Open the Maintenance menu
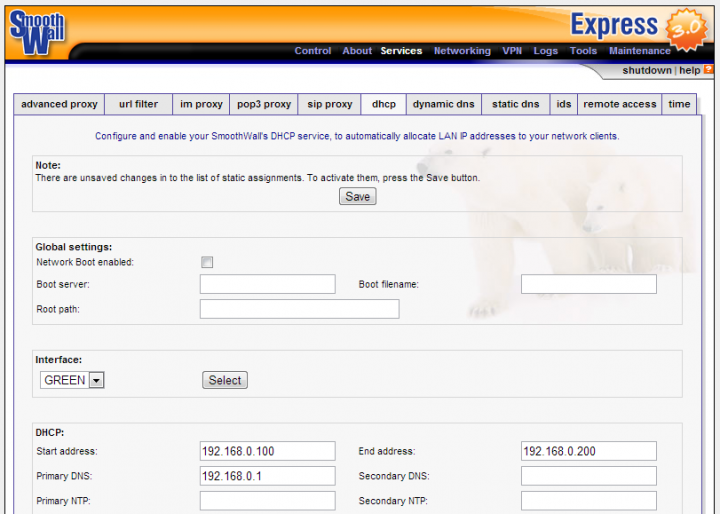Image resolution: width=720 pixels, height=514 pixels. tap(640, 51)
